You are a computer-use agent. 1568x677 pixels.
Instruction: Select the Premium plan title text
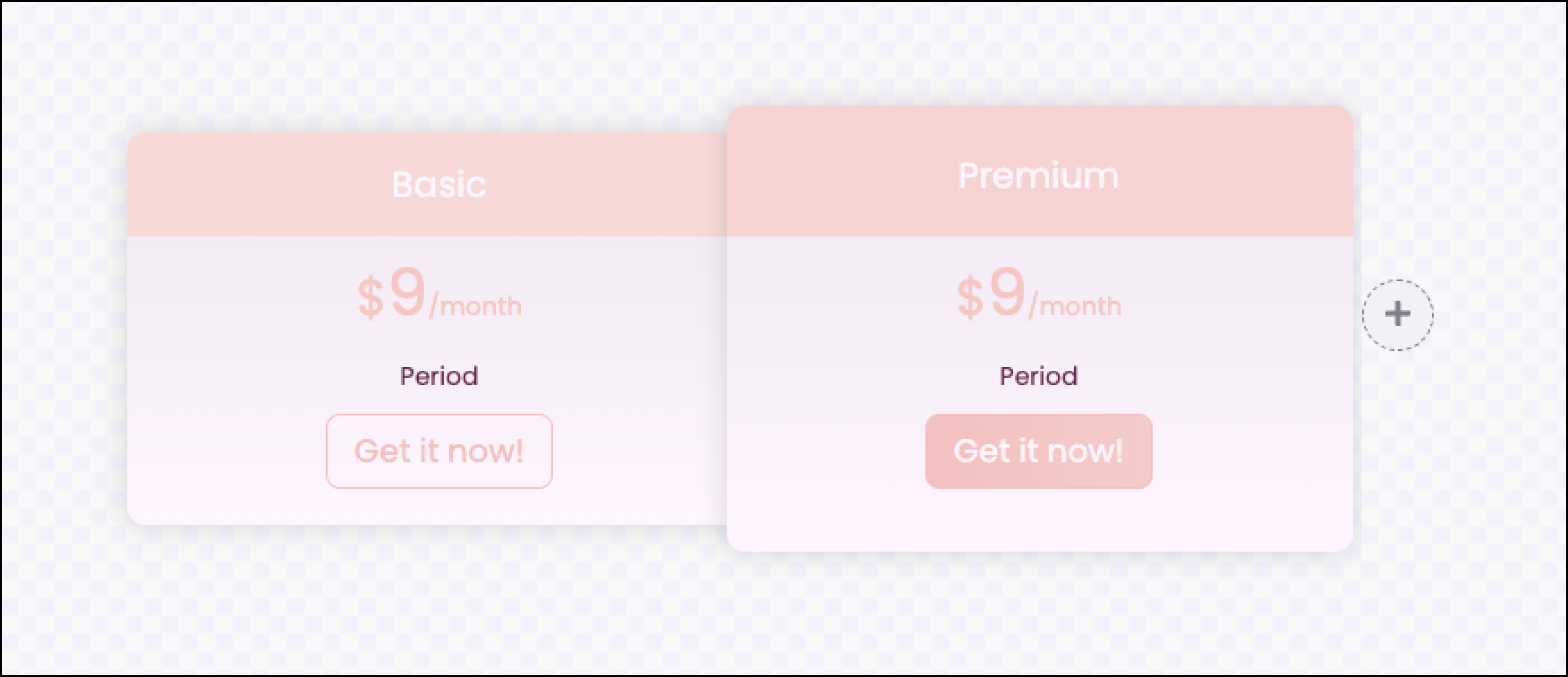1038,176
